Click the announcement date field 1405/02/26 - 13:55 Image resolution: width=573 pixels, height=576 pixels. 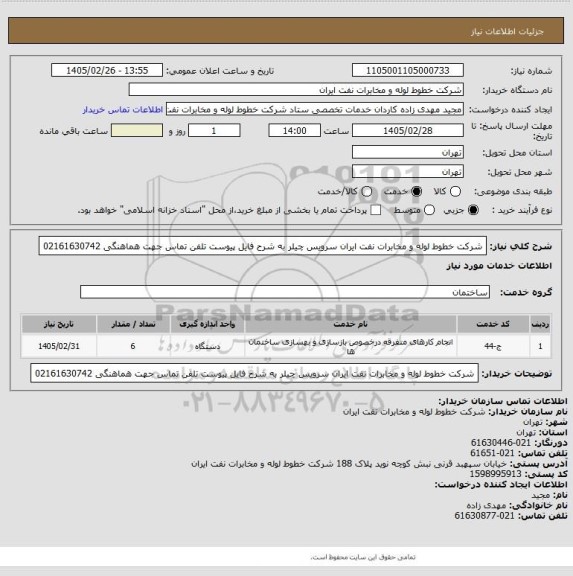(107, 70)
